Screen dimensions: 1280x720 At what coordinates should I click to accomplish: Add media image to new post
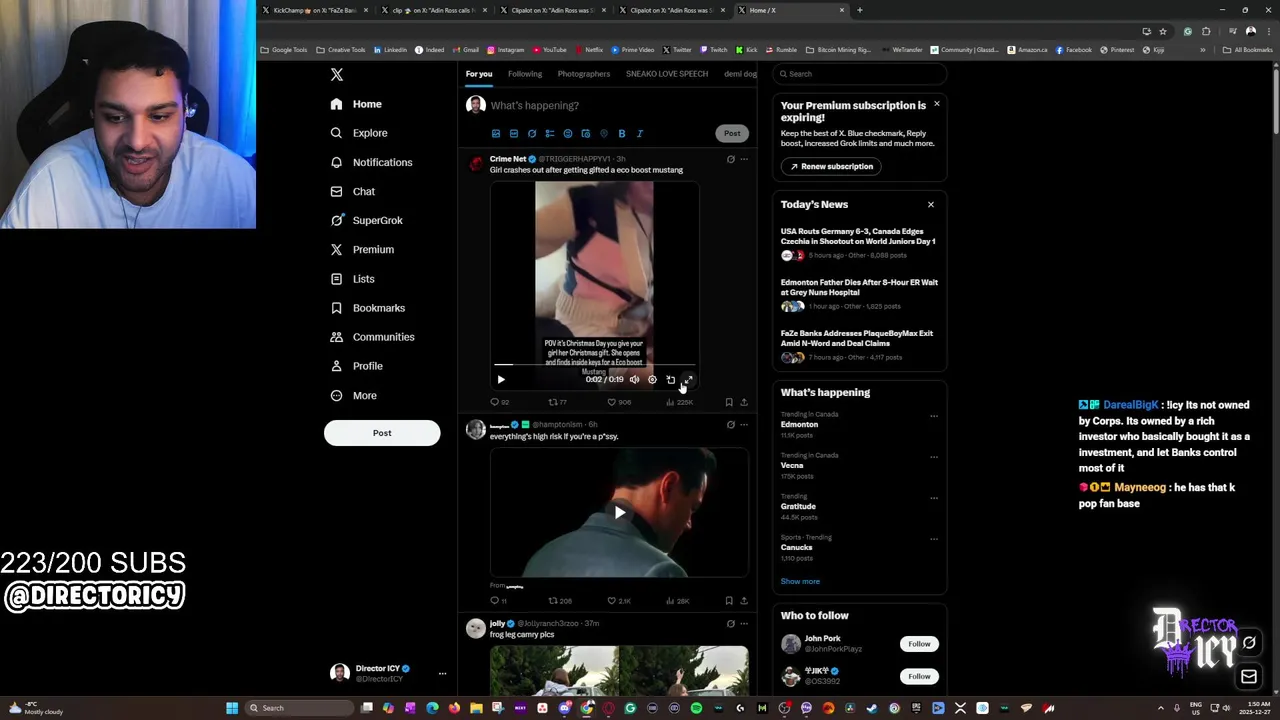(496, 133)
